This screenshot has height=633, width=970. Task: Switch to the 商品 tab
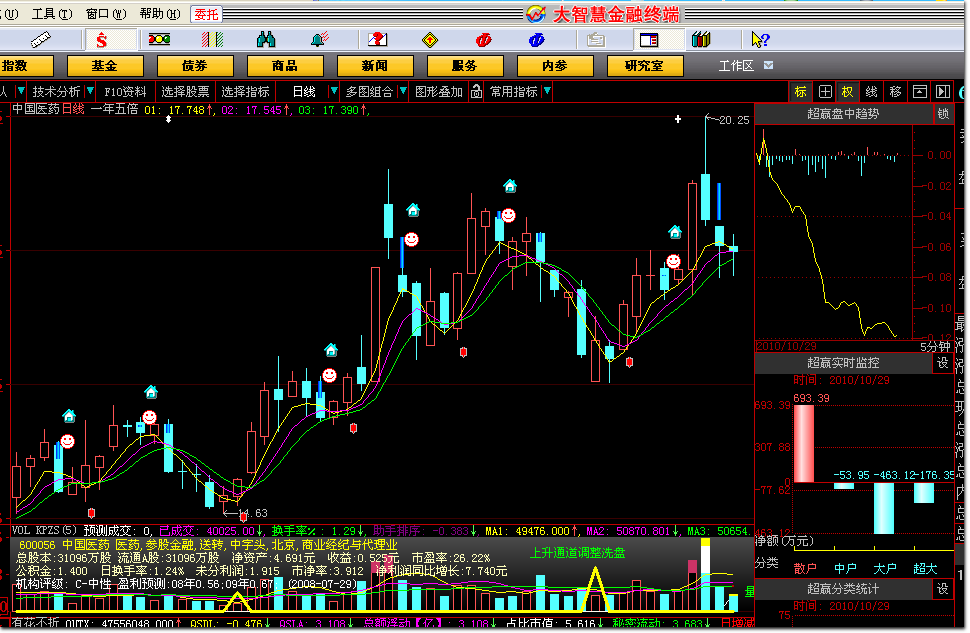pos(285,66)
